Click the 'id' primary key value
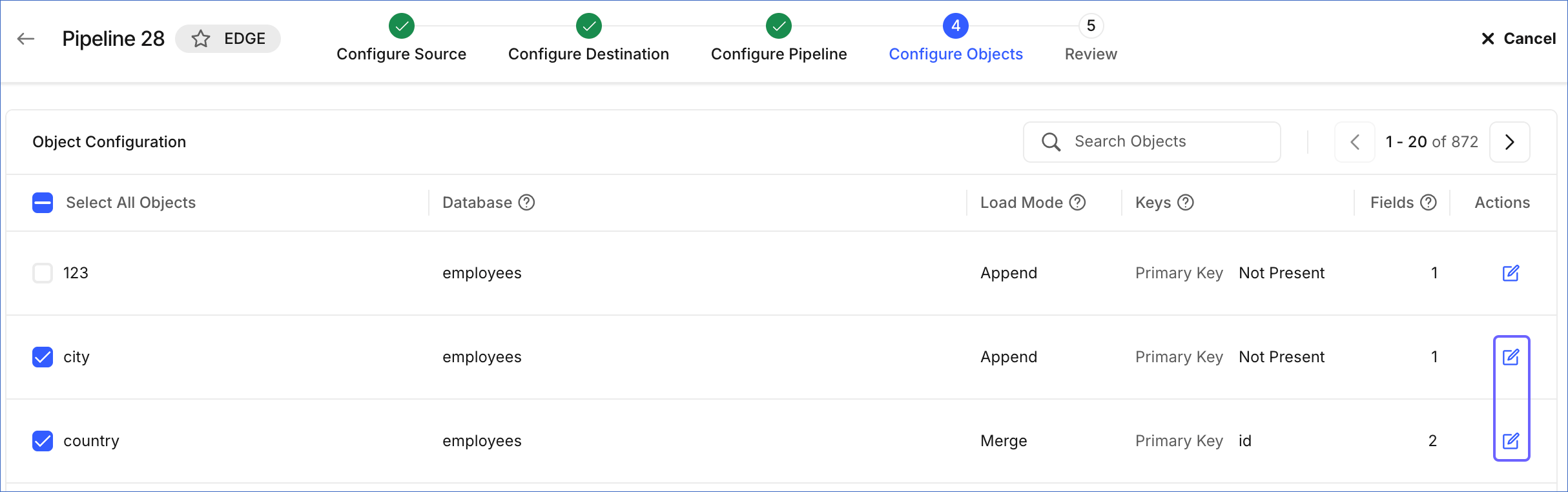The width and height of the screenshot is (1568, 492). [x=1245, y=441]
